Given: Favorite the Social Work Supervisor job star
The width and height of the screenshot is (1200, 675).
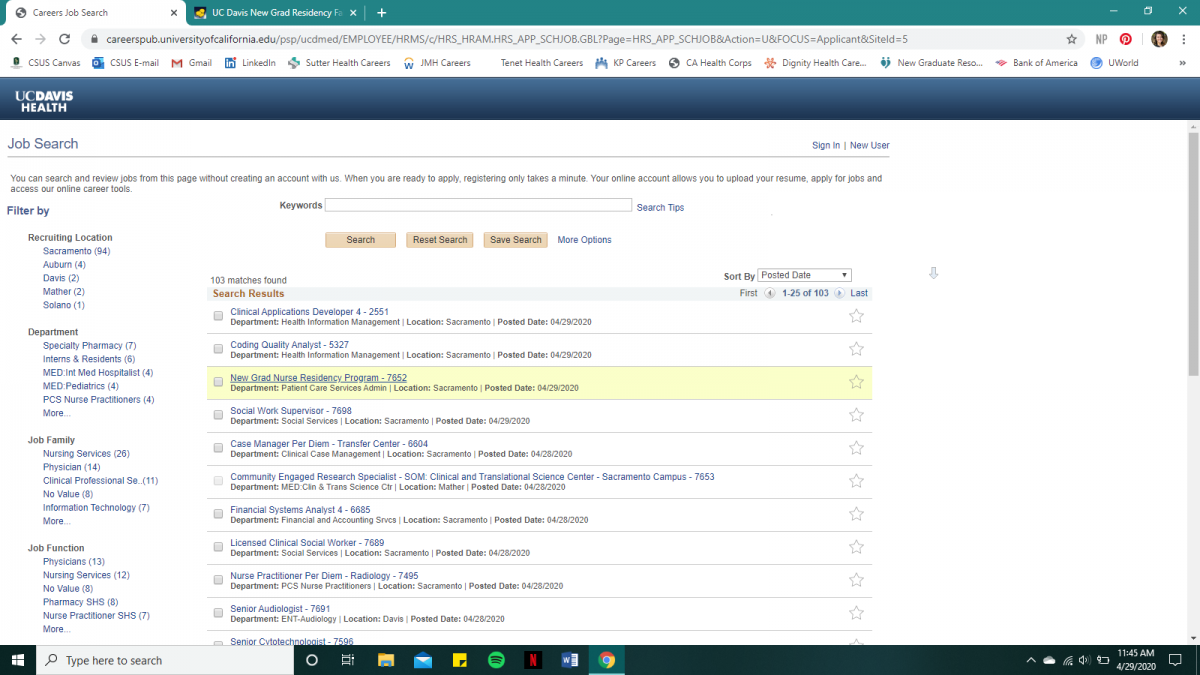Looking at the screenshot, I should pyautogui.click(x=856, y=415).
